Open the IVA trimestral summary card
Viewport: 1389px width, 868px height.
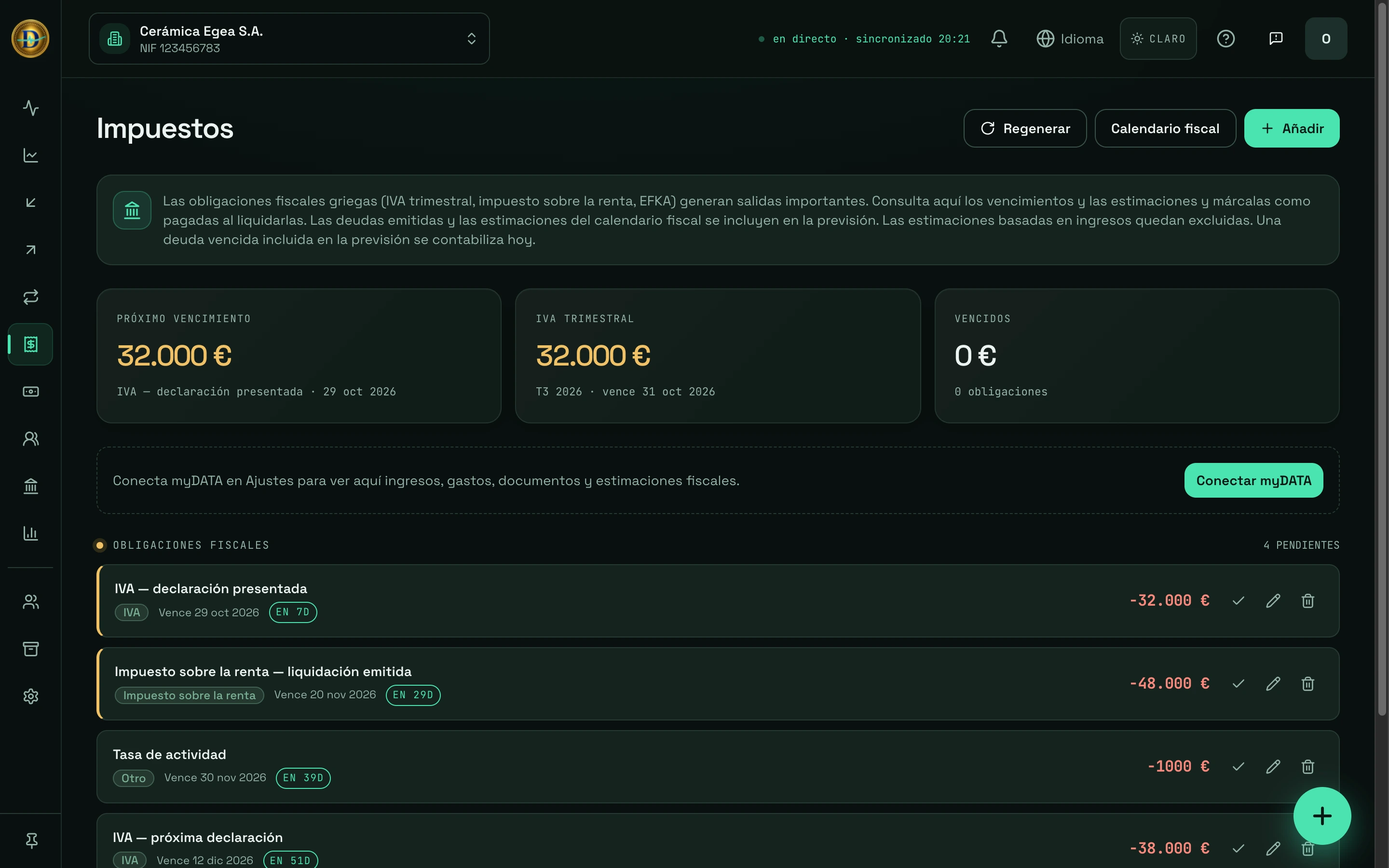718,356
